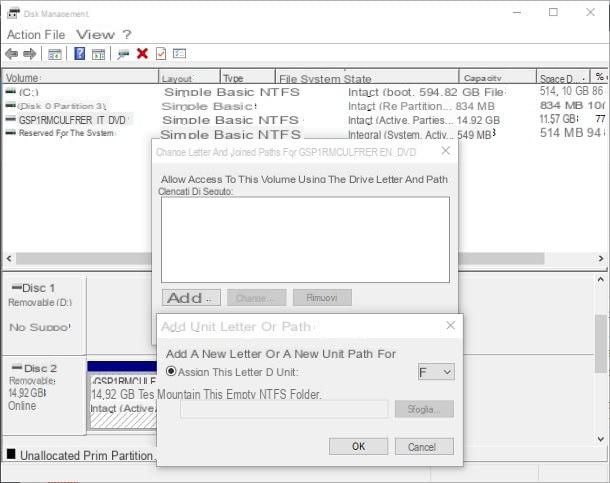Click the Add button in Change Letter dialog

click(191, 298)
